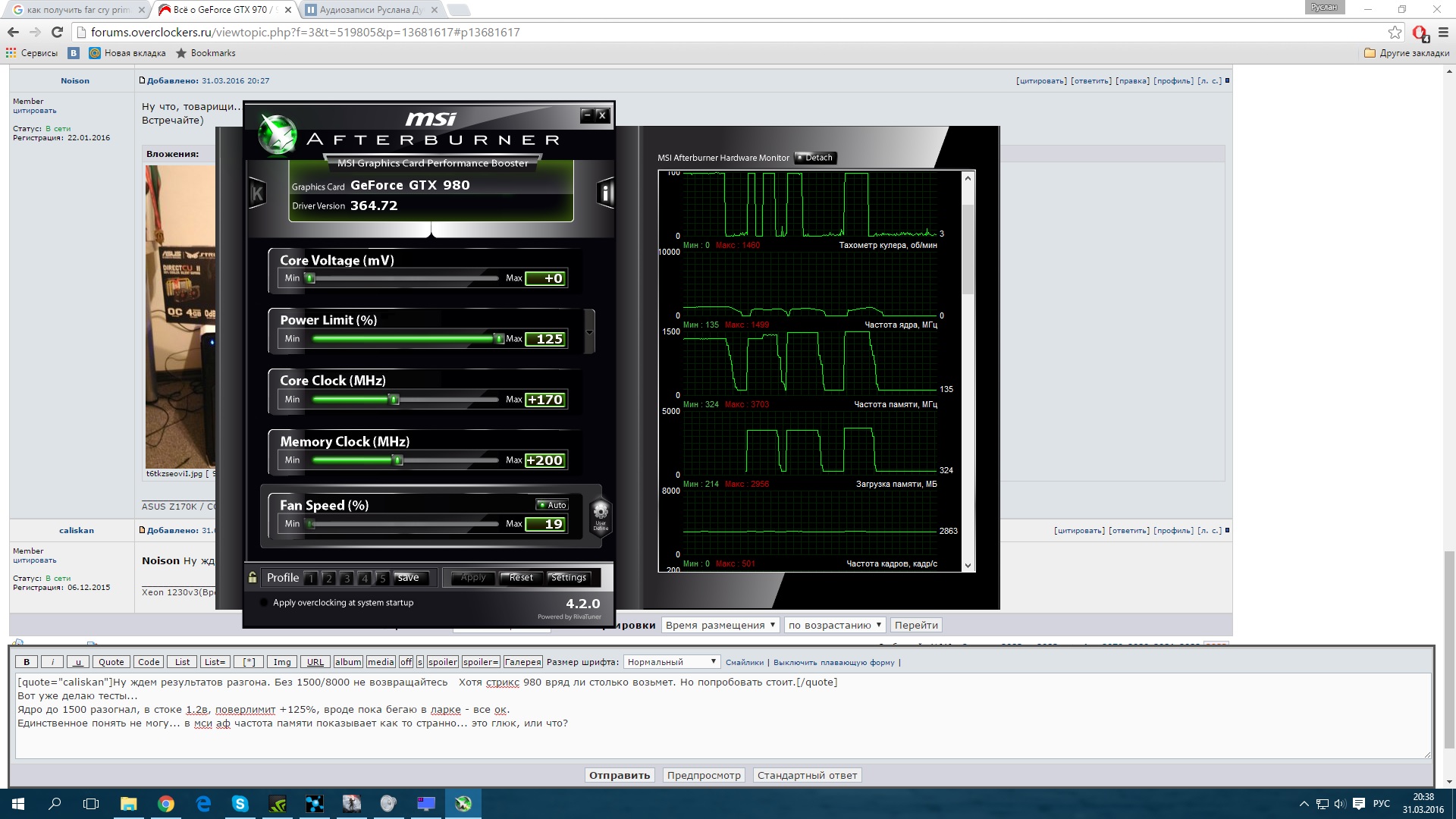Screen dimensions: 1456x819
Task: Select profile slot 3
Action: pyautogui.click(x=347, y=579)
